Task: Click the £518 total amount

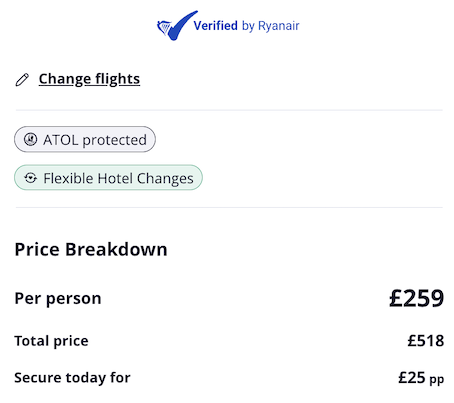Action: [x=426, y=341]
